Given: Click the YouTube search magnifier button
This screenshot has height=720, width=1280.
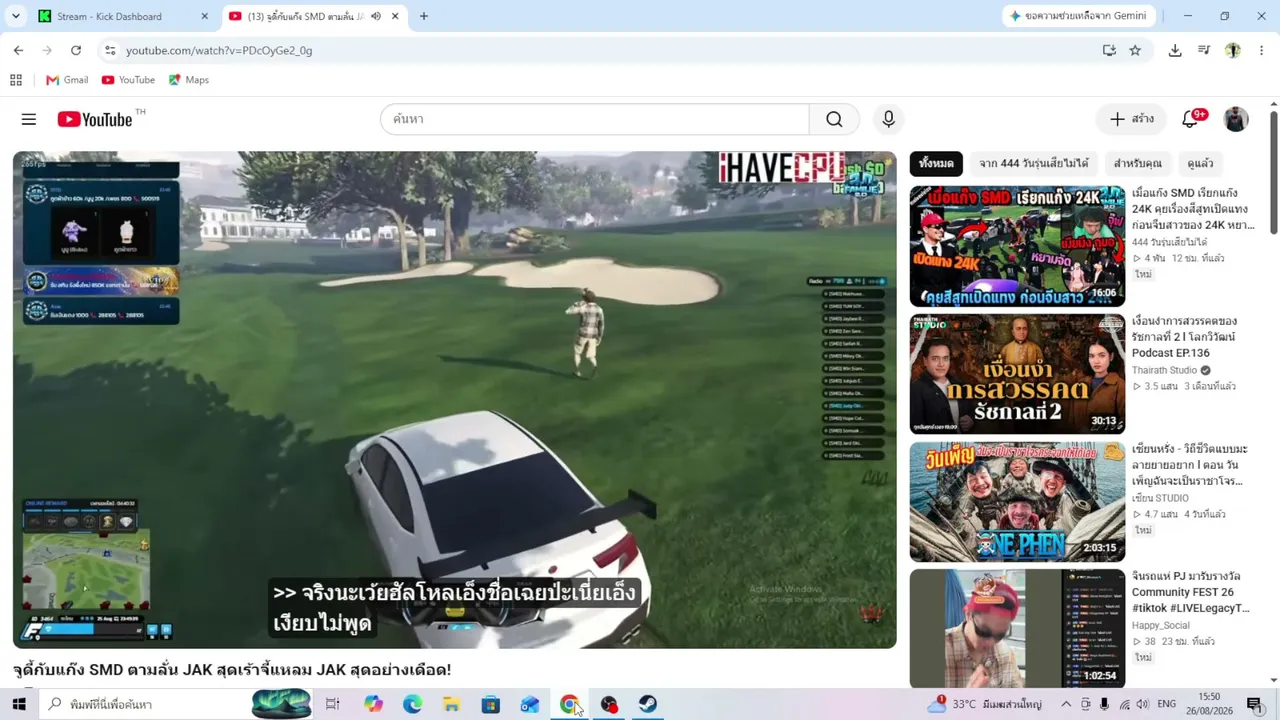Looking at the screenshot, I should click(x=834, y=119).
